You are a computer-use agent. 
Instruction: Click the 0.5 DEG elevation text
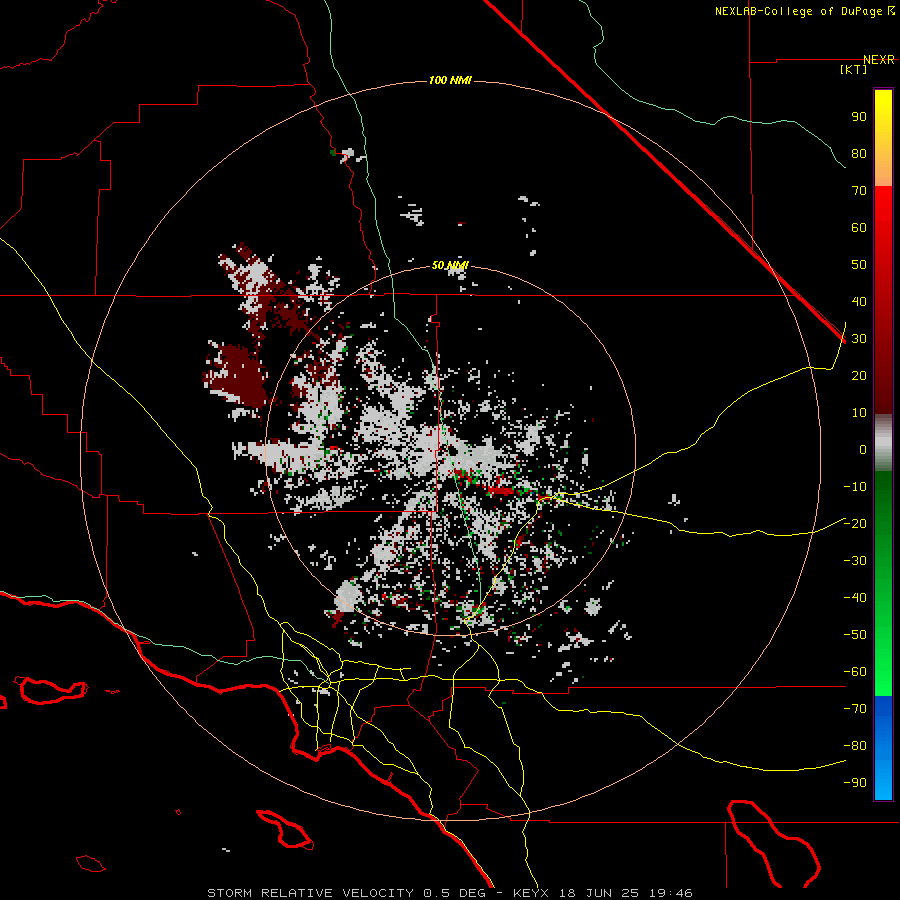coord(455,893)
